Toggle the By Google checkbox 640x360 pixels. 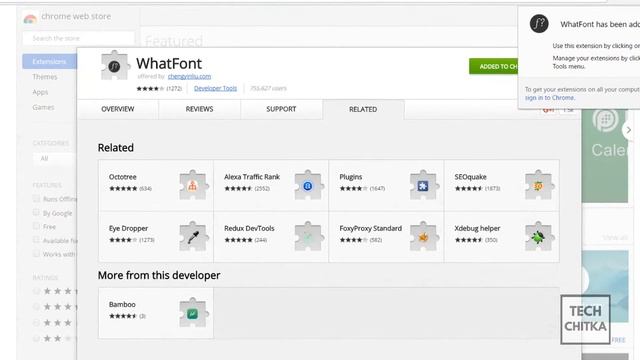click(36, 213)
